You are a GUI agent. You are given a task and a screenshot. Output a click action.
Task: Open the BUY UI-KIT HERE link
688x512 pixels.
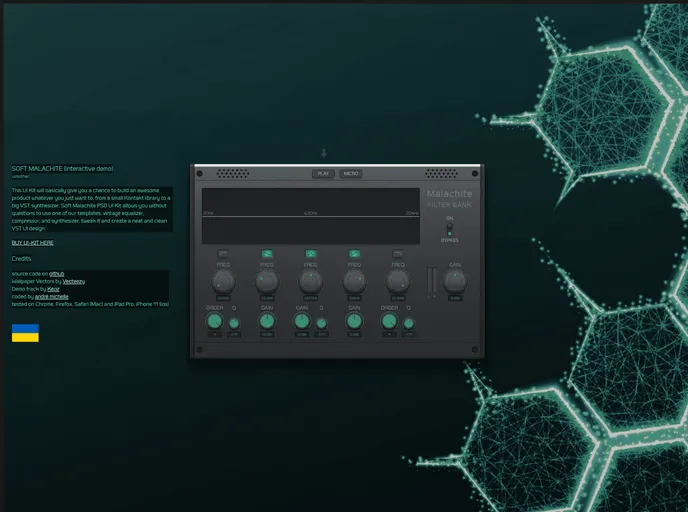tap(33, 243)
